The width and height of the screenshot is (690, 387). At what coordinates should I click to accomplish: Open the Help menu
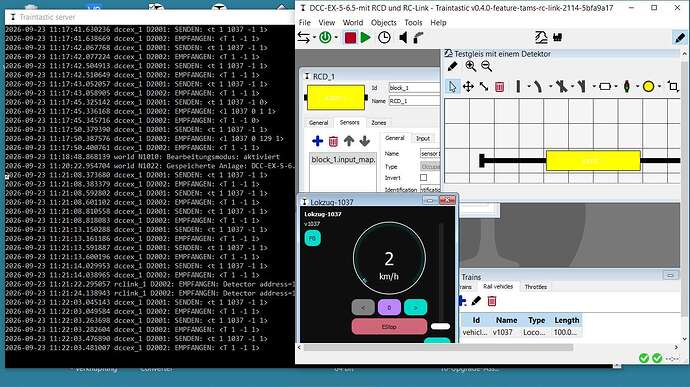click(438, 22)
